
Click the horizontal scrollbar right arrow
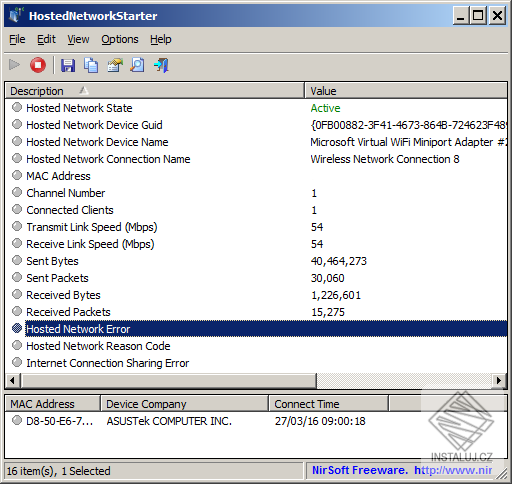click(x=499, y=380)
